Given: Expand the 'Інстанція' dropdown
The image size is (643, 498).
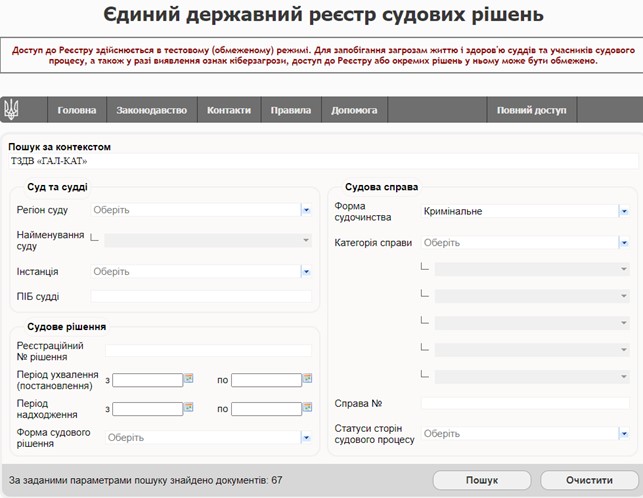Looking at the screenshot, I should click(305, 271).
